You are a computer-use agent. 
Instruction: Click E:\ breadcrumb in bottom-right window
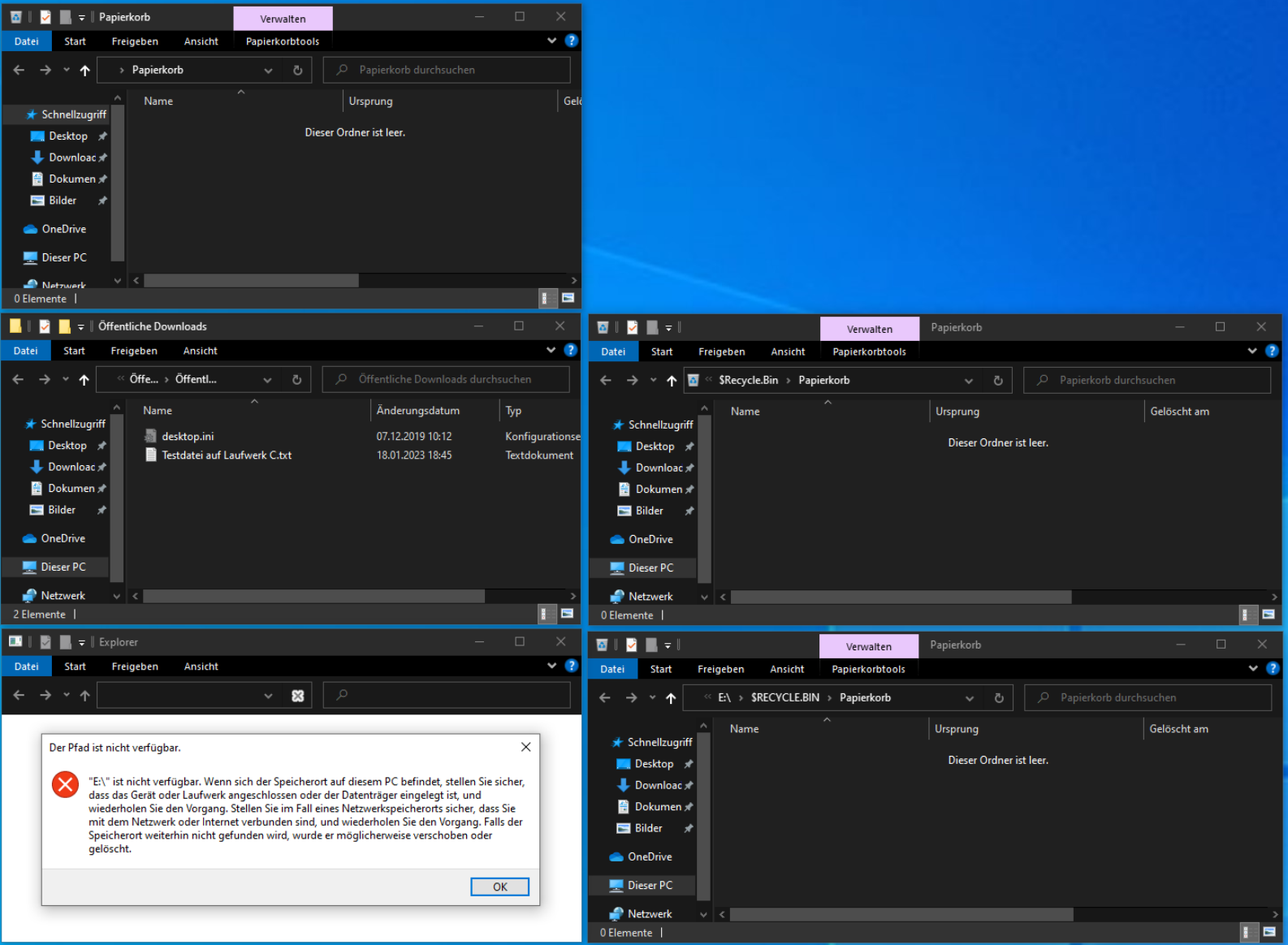(724, 697)
